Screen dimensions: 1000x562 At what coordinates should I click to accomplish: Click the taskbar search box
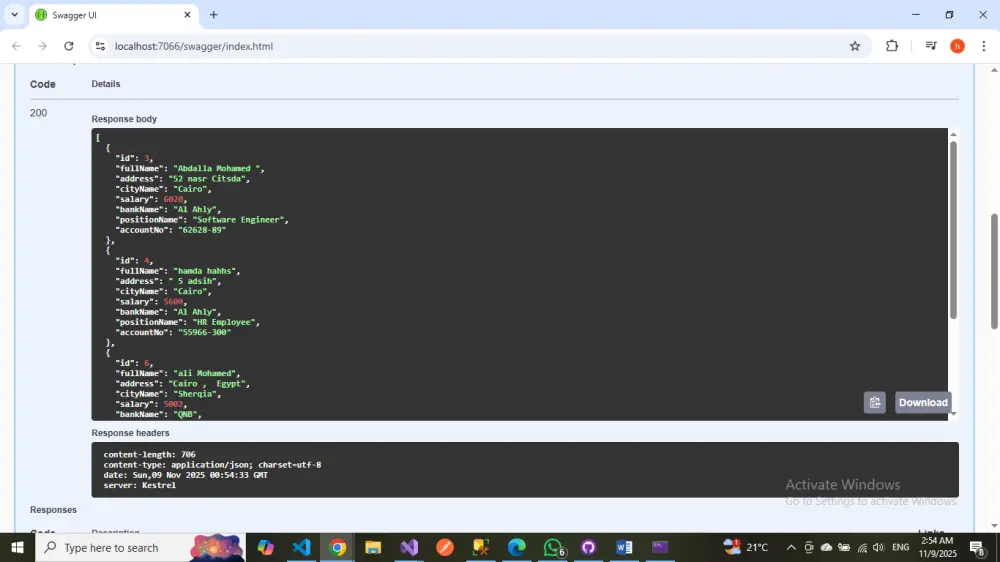click(140, 547)
